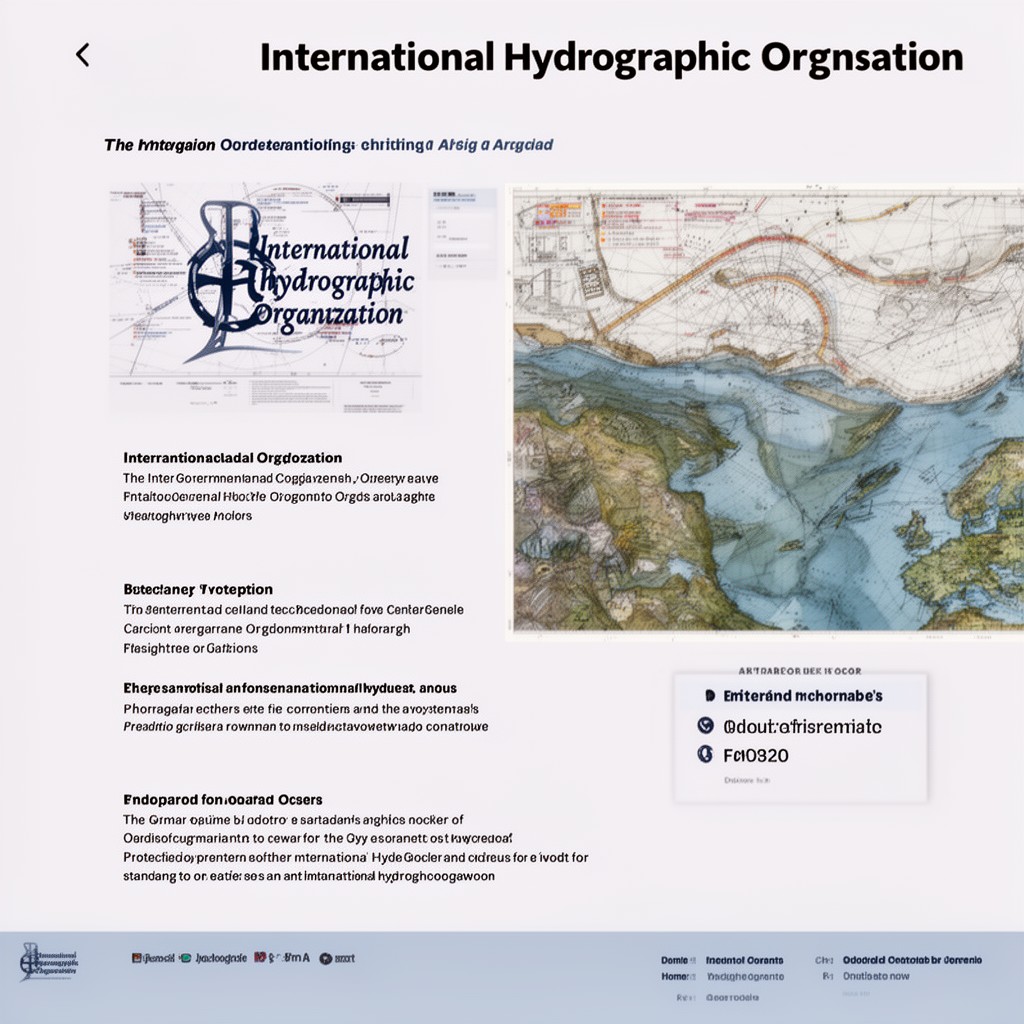This screenshot has width=1024, height=1024.
Task: Click the heading "Ehepesanrotisal anfonsenanatiomnalfivyduest, anous"
Action: 290,688
